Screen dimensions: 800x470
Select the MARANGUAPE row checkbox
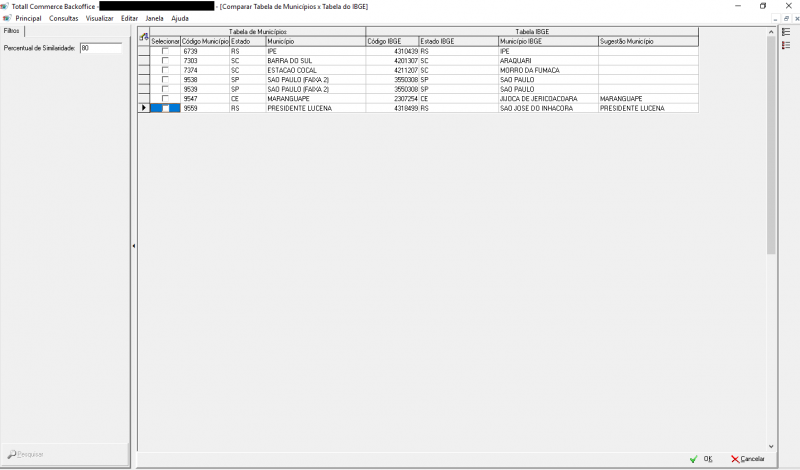tap(166, 98)
